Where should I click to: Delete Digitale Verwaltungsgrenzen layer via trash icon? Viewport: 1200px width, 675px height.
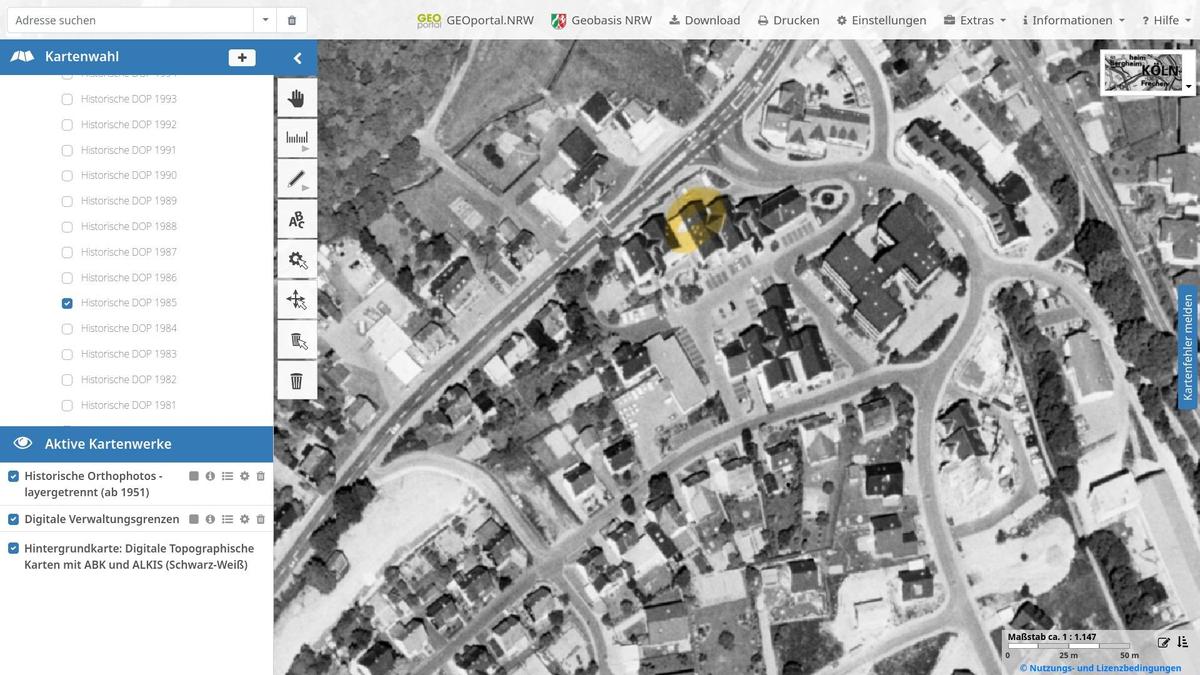(x=261, y=519)
